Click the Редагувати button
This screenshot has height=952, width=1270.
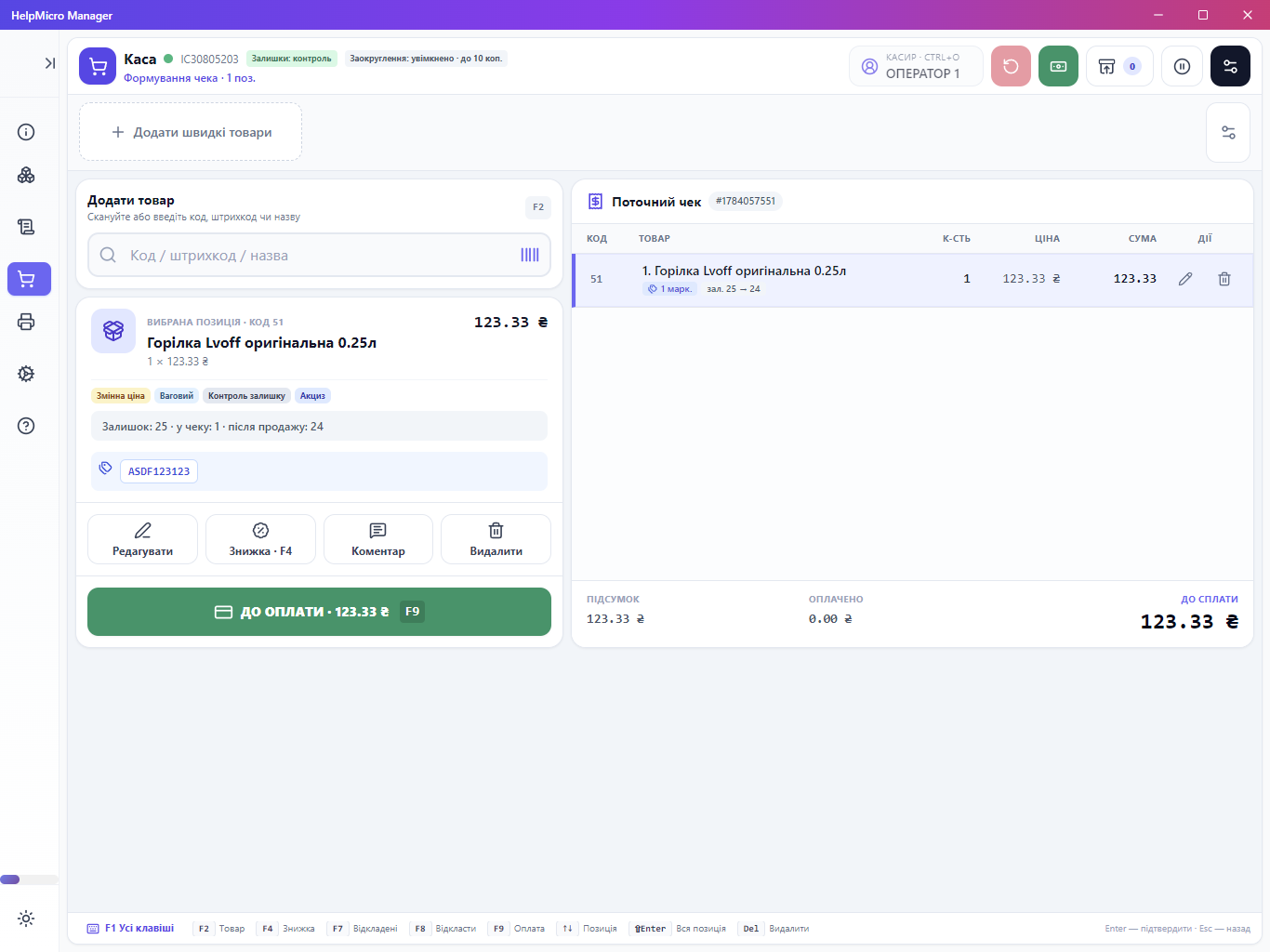(142, 539)
